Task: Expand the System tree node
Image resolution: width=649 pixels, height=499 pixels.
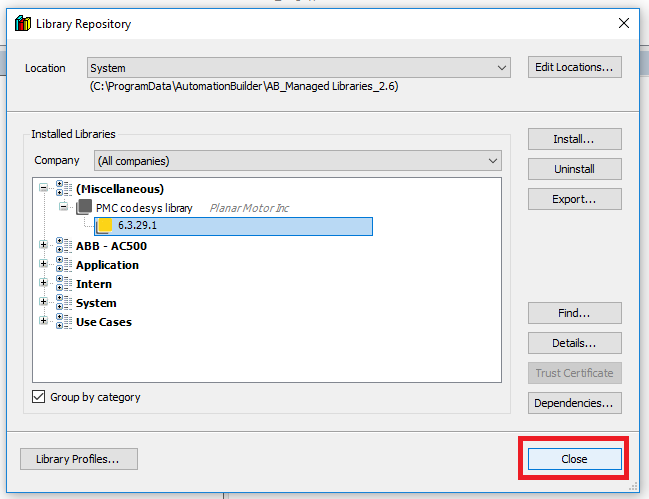Action: click(x=44, y=303)
